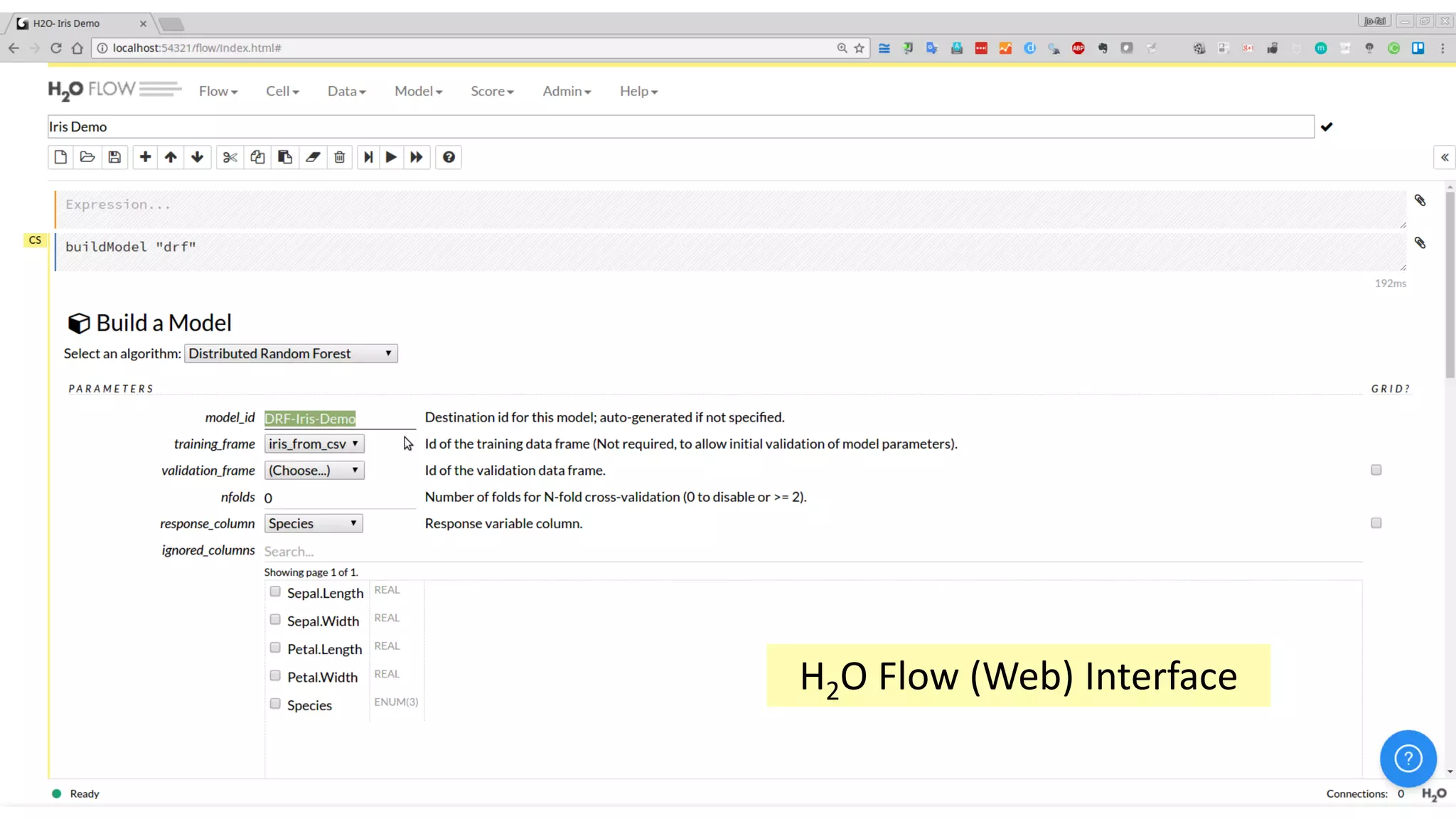Reload the browser page
Viewport: 1456px width, 819px height.
coord(56,48)
